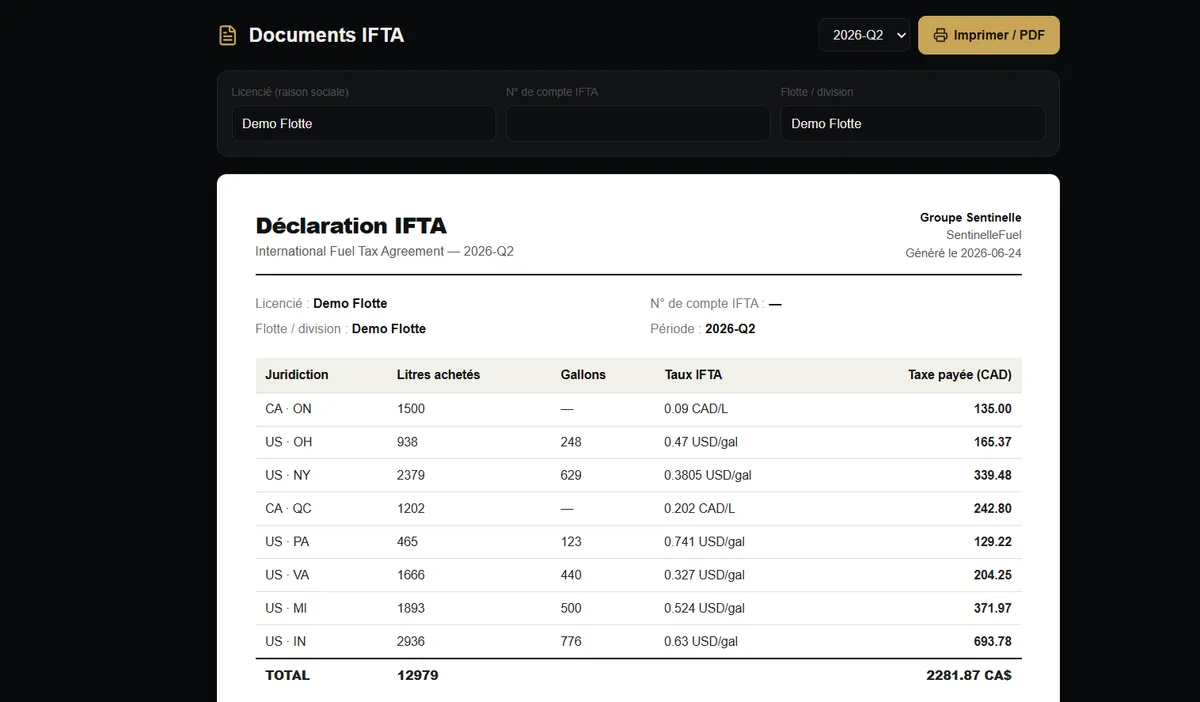Click the 123 gallons cell
Viewport: 1200px width, 702px height.
pyautogui.click(x=571, y=542)
